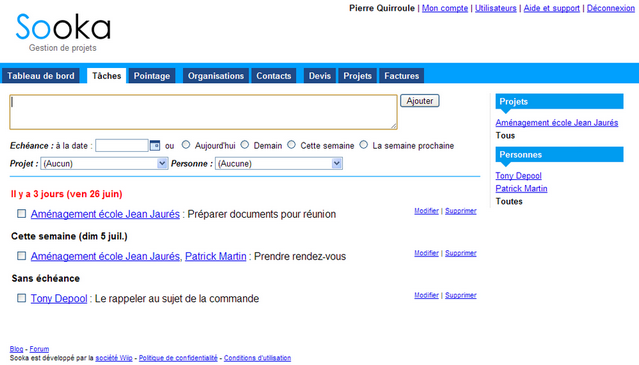
Task: Open Conditions d'utilisation link
Action: coord(257,358)
